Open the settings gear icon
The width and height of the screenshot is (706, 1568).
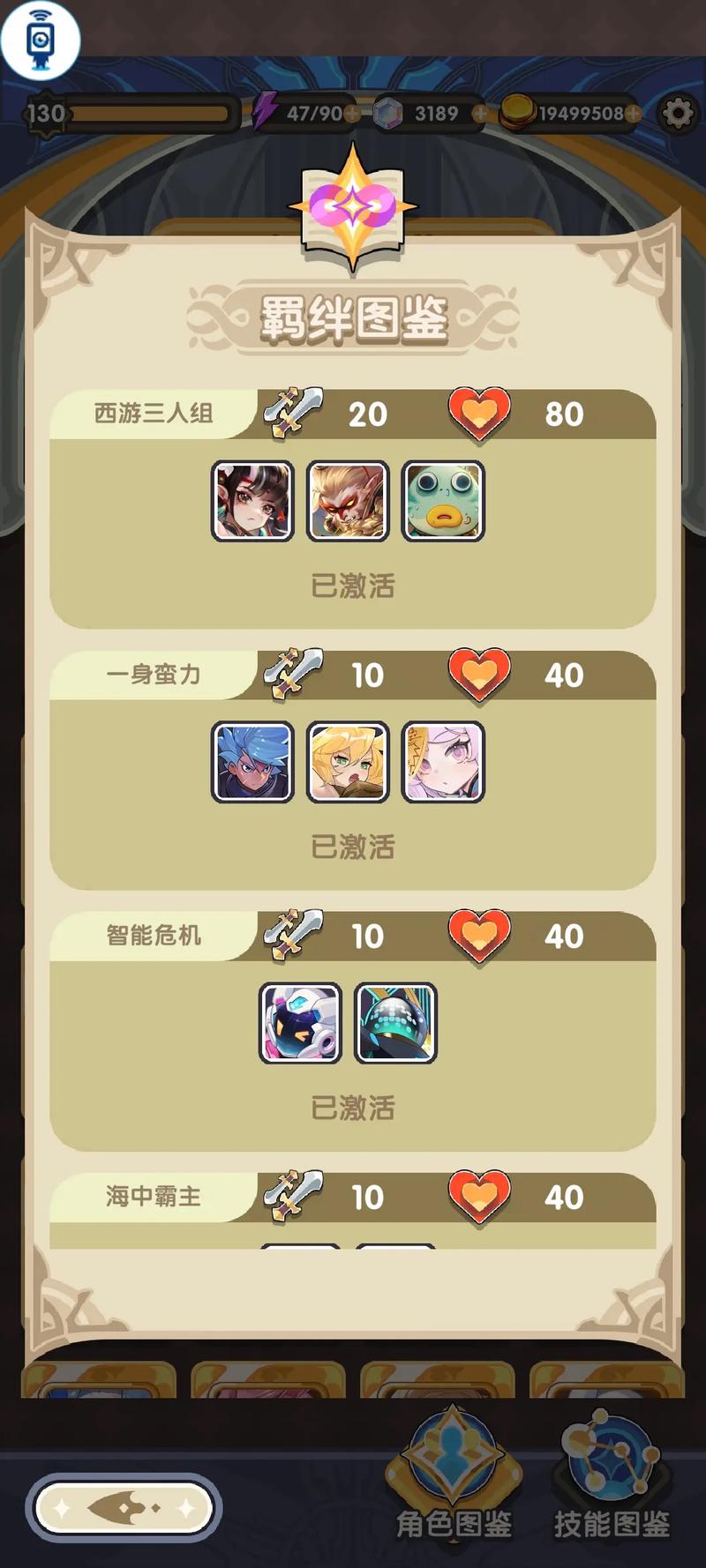pos(677,114)
